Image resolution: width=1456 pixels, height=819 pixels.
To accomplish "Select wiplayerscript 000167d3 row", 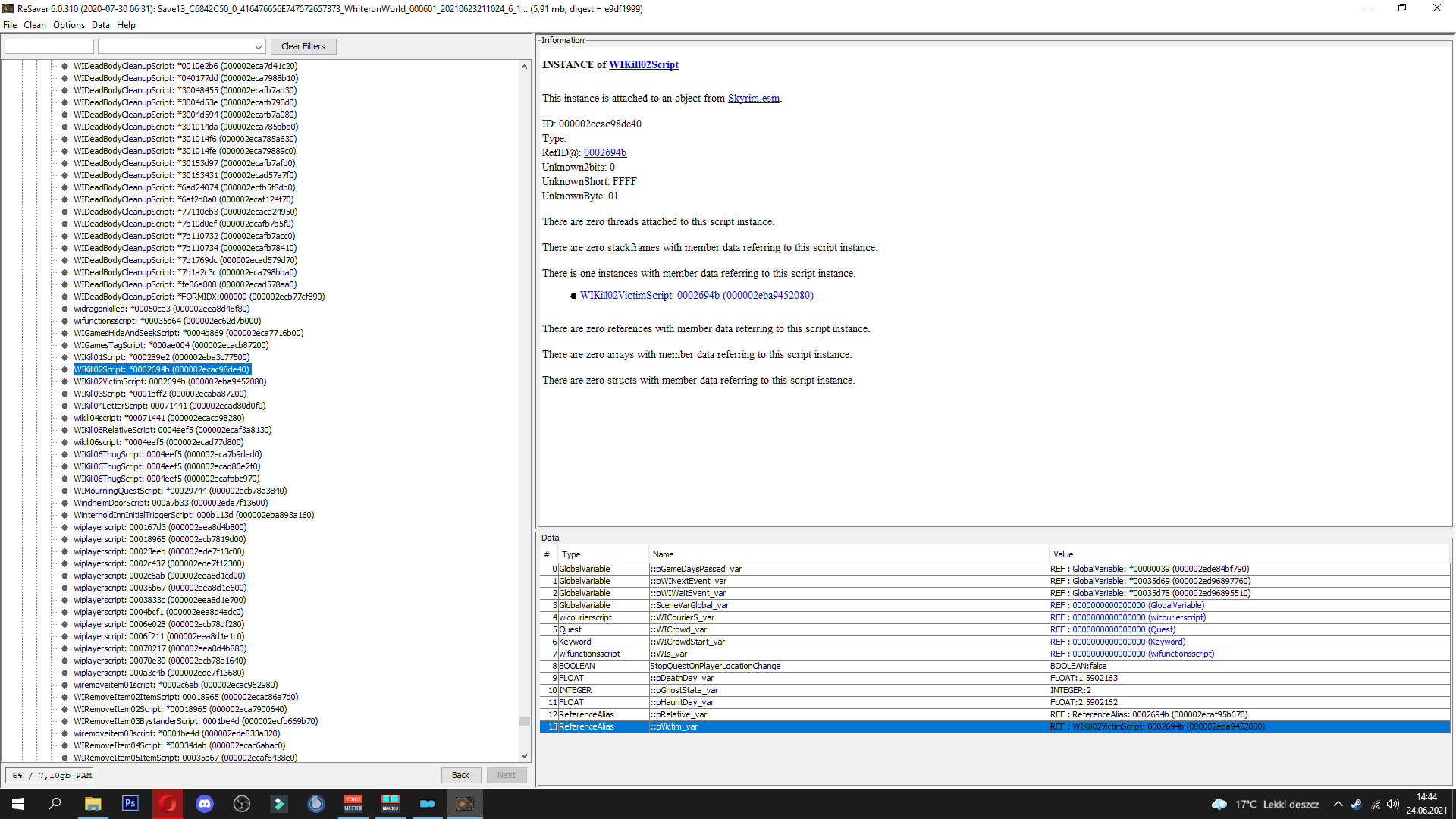I will coord(160,527).
